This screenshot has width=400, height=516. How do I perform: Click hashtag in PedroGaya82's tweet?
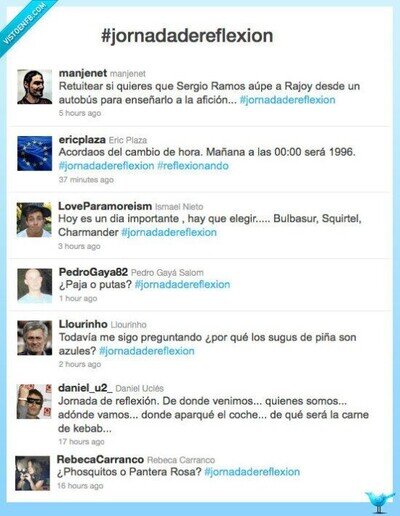tap(182, 284)
